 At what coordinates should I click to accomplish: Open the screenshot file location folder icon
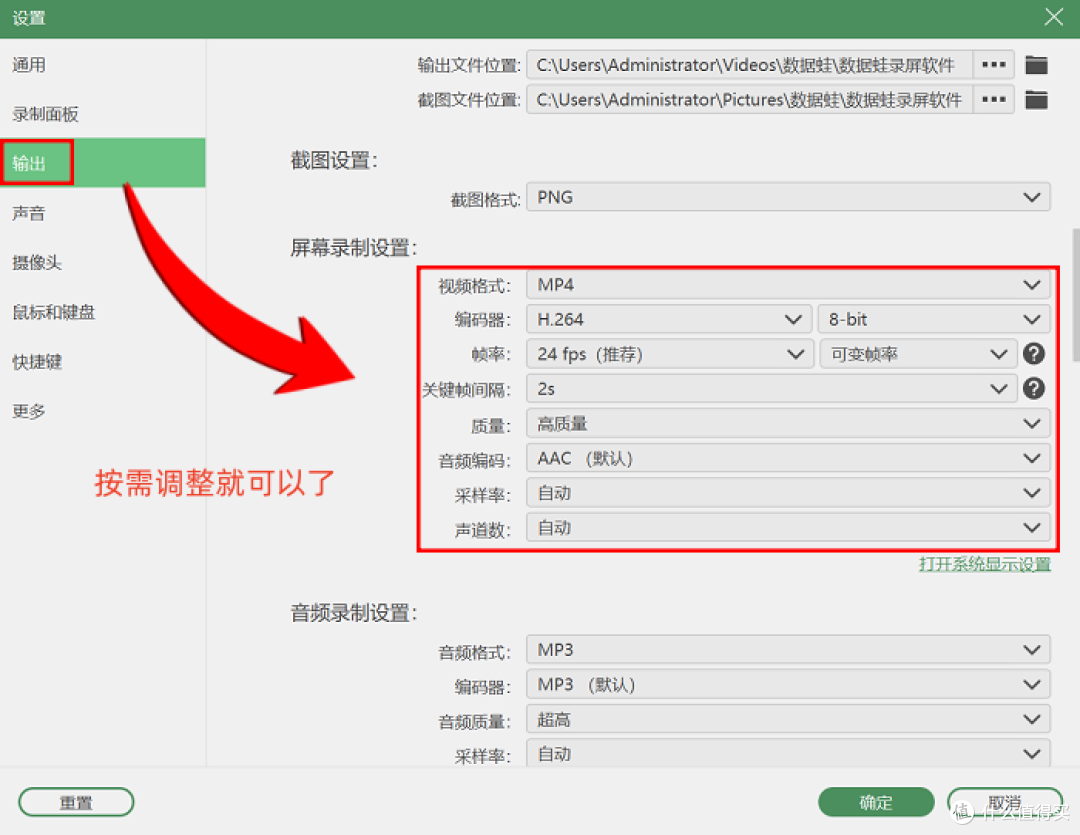pyautogui.click(x=1036, y=100)
